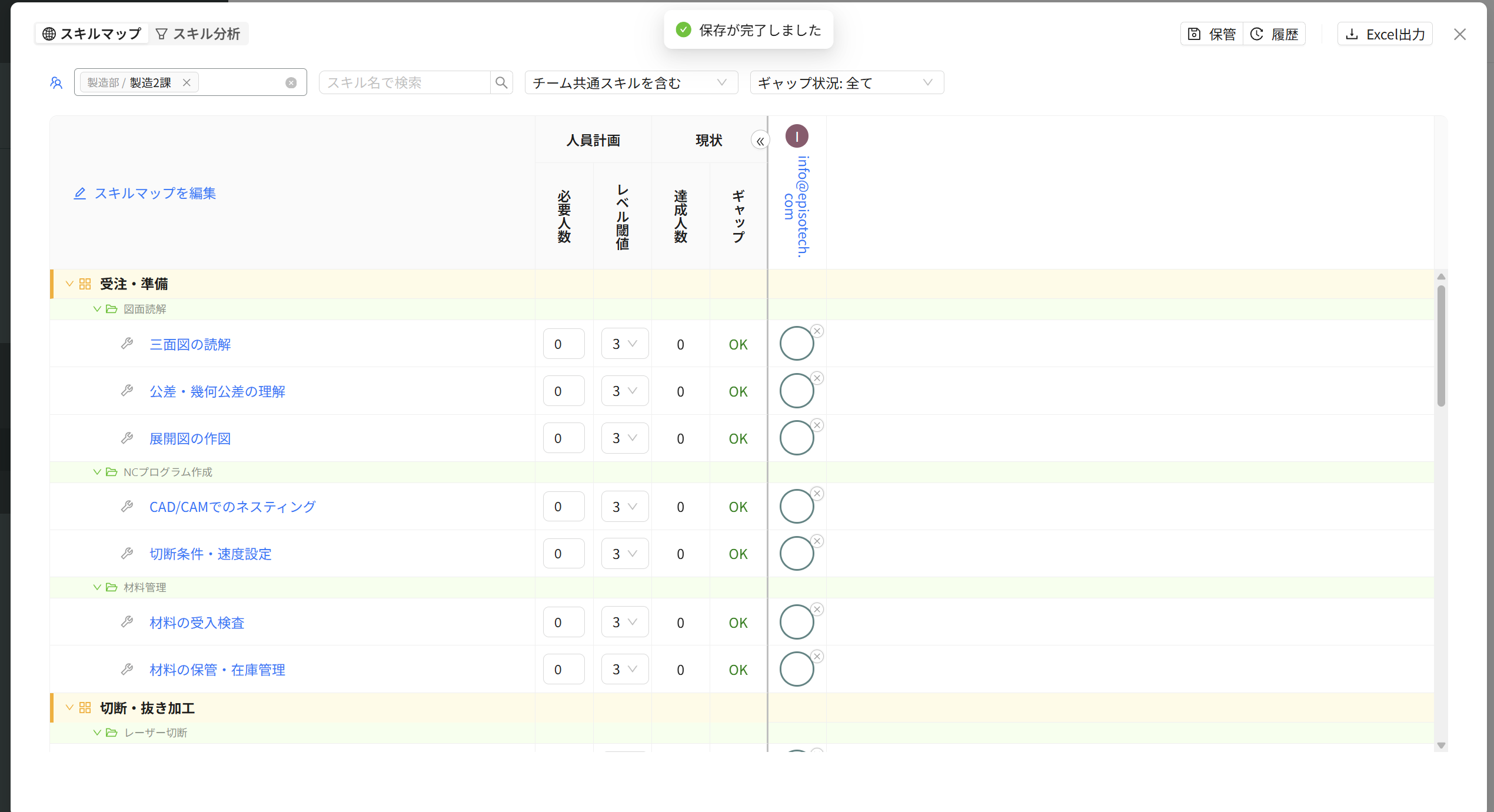Click the wrench icon for 公差・幾何公差の理解
1494x812 pixels.
coord(127,391)
